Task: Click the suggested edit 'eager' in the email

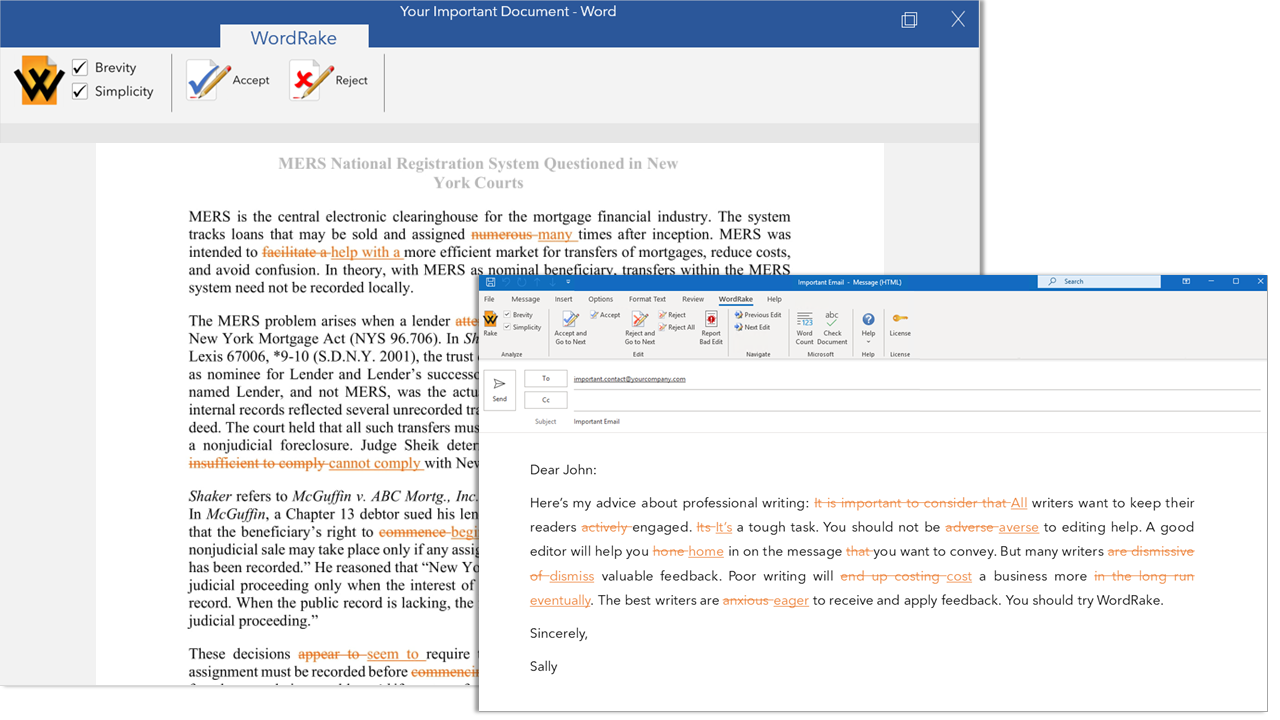Action: click(791, 601)
